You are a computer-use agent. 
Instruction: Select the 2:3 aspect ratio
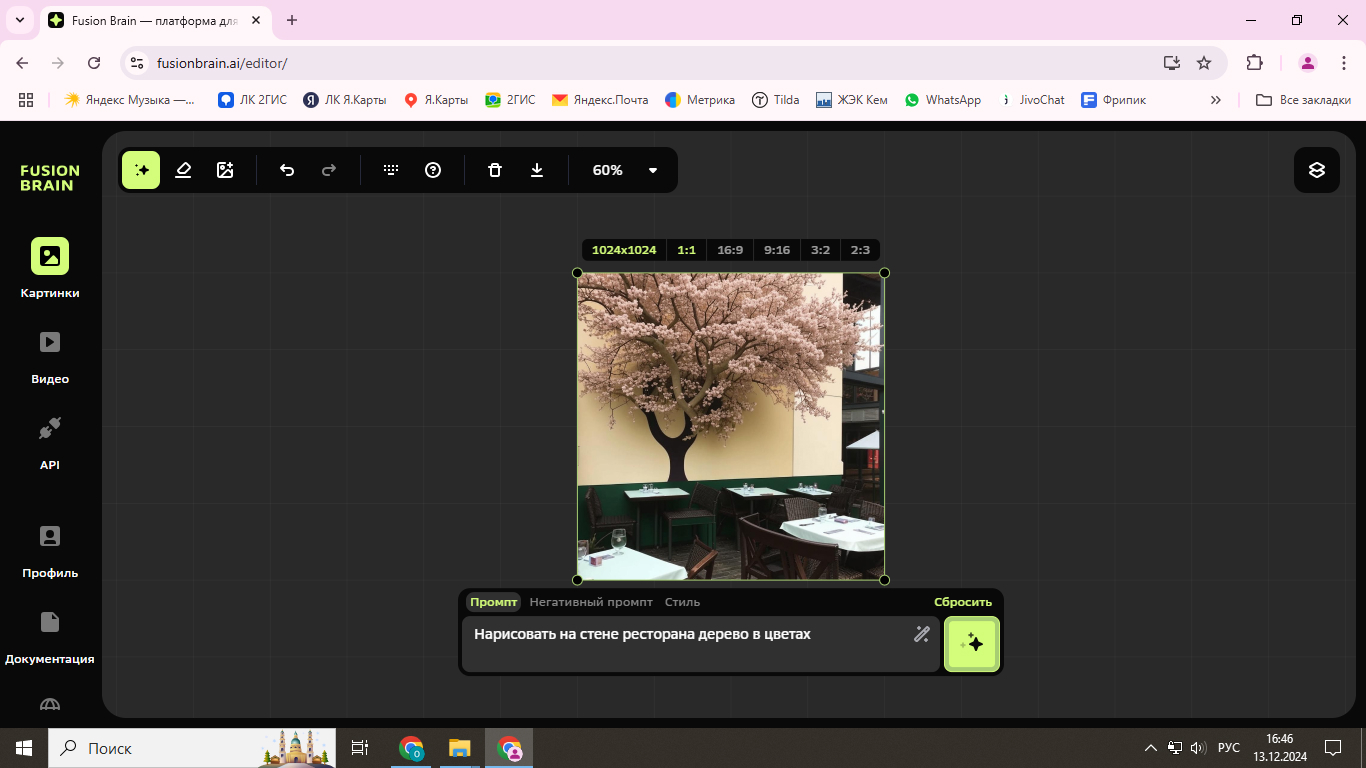pos(860,250)
